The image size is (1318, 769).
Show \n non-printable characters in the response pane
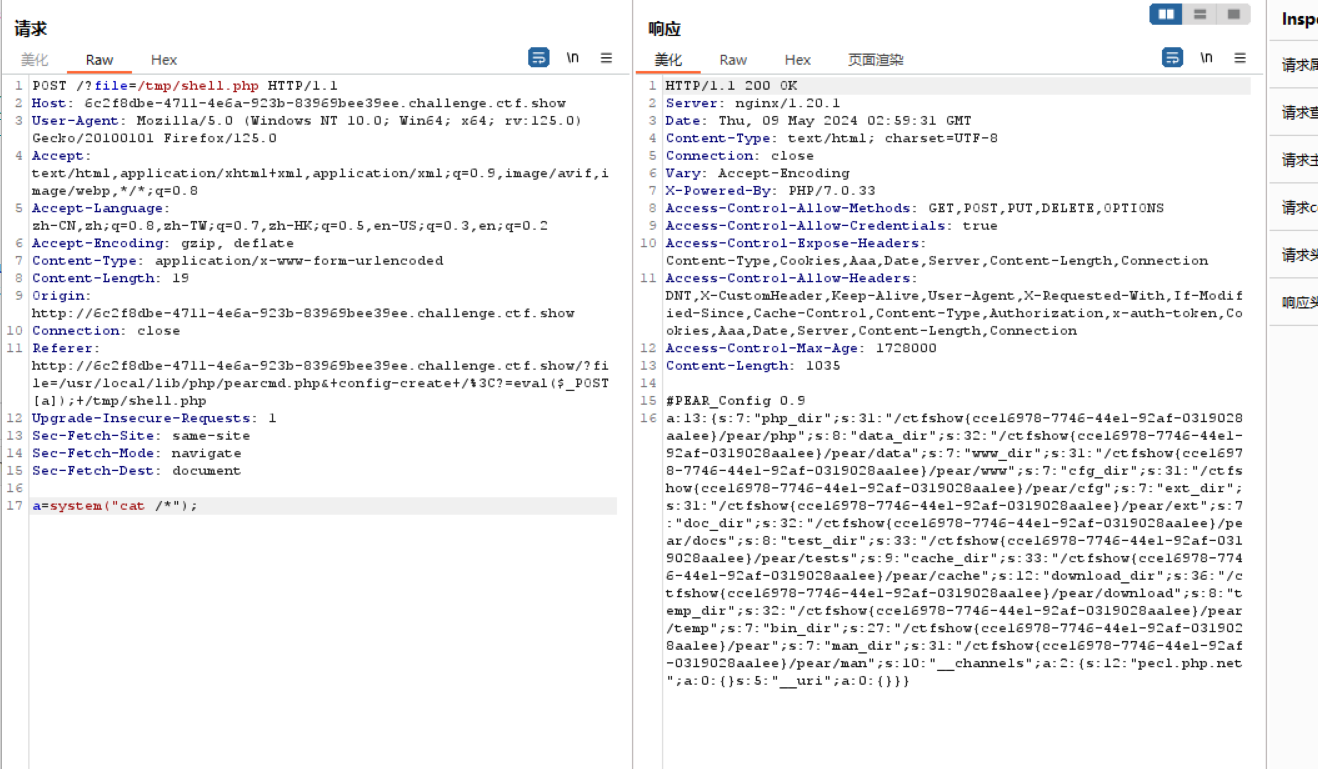[1206, 58]
